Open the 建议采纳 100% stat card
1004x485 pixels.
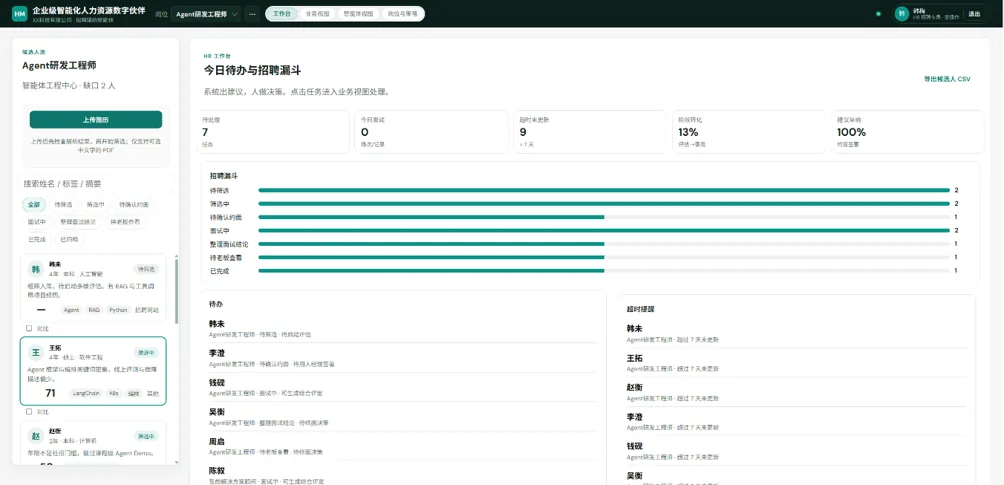[x=908, y=132]
